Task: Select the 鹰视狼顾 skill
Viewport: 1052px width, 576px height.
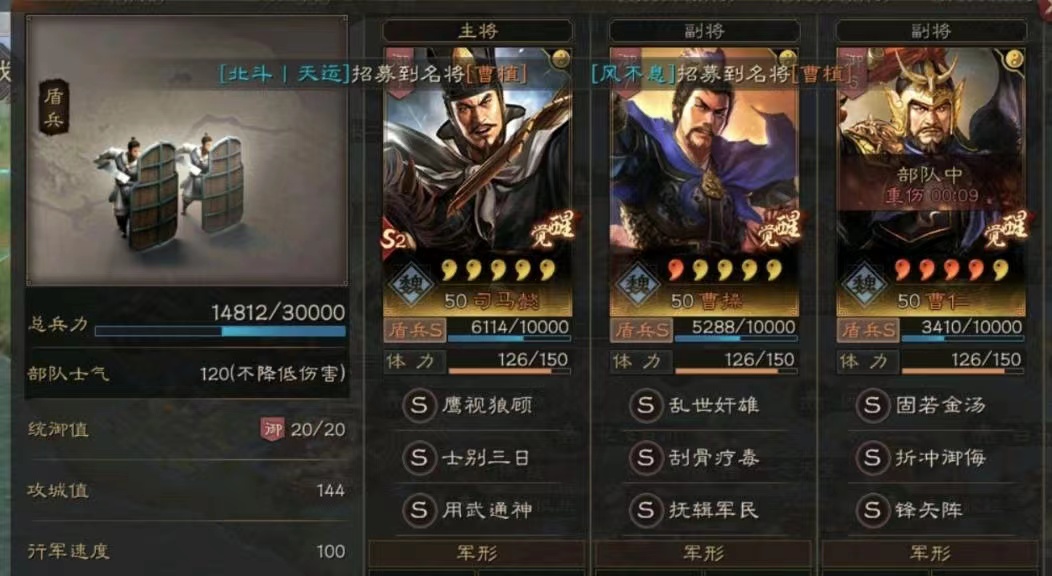Action: point(468,405)
